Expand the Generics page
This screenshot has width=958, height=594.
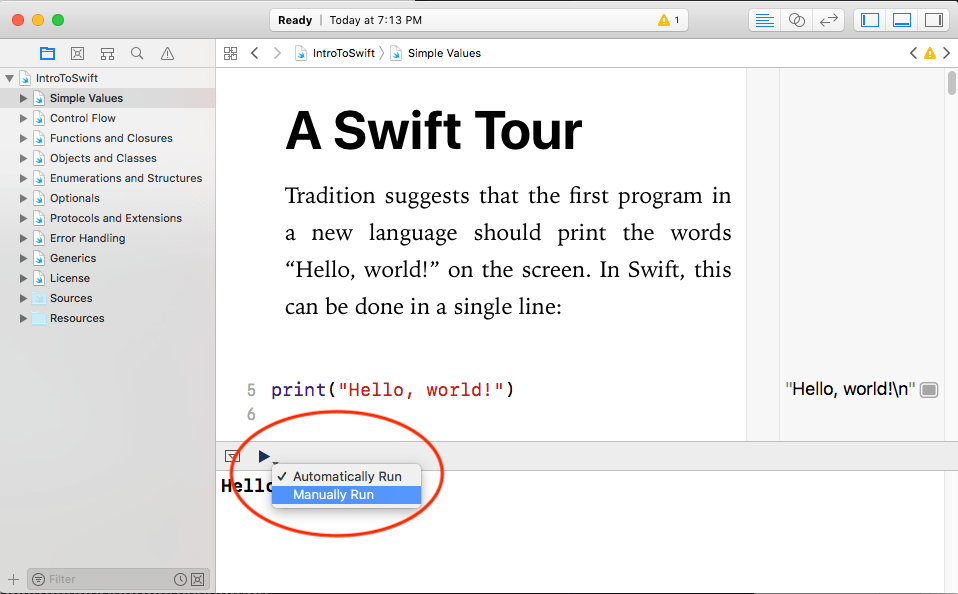[23, 258]
